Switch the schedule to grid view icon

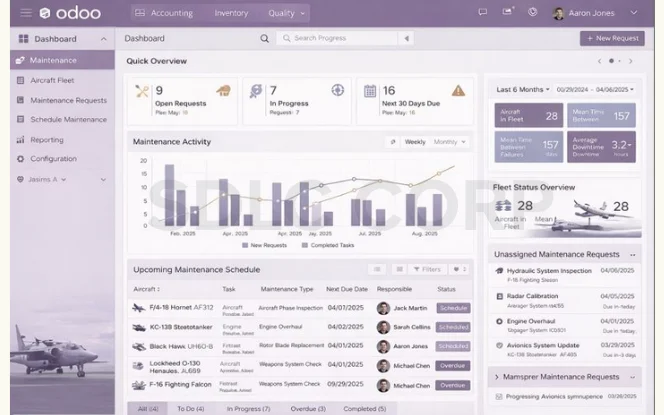click(x=399, y=269)
